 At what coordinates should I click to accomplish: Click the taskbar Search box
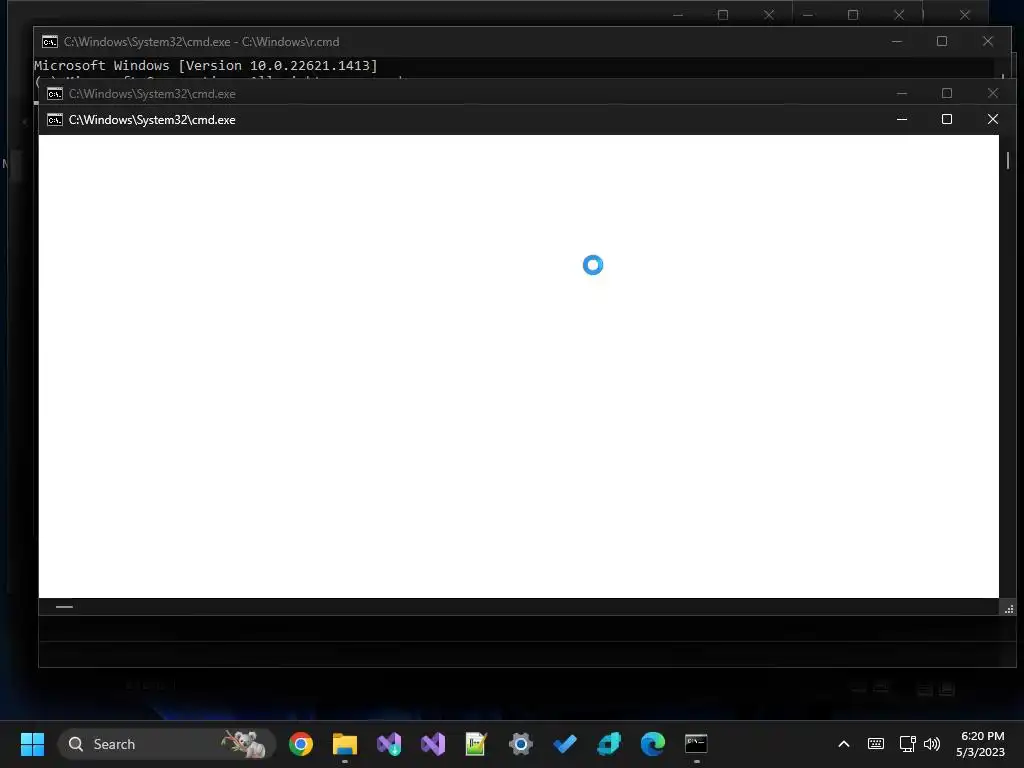tap(167, 744)
